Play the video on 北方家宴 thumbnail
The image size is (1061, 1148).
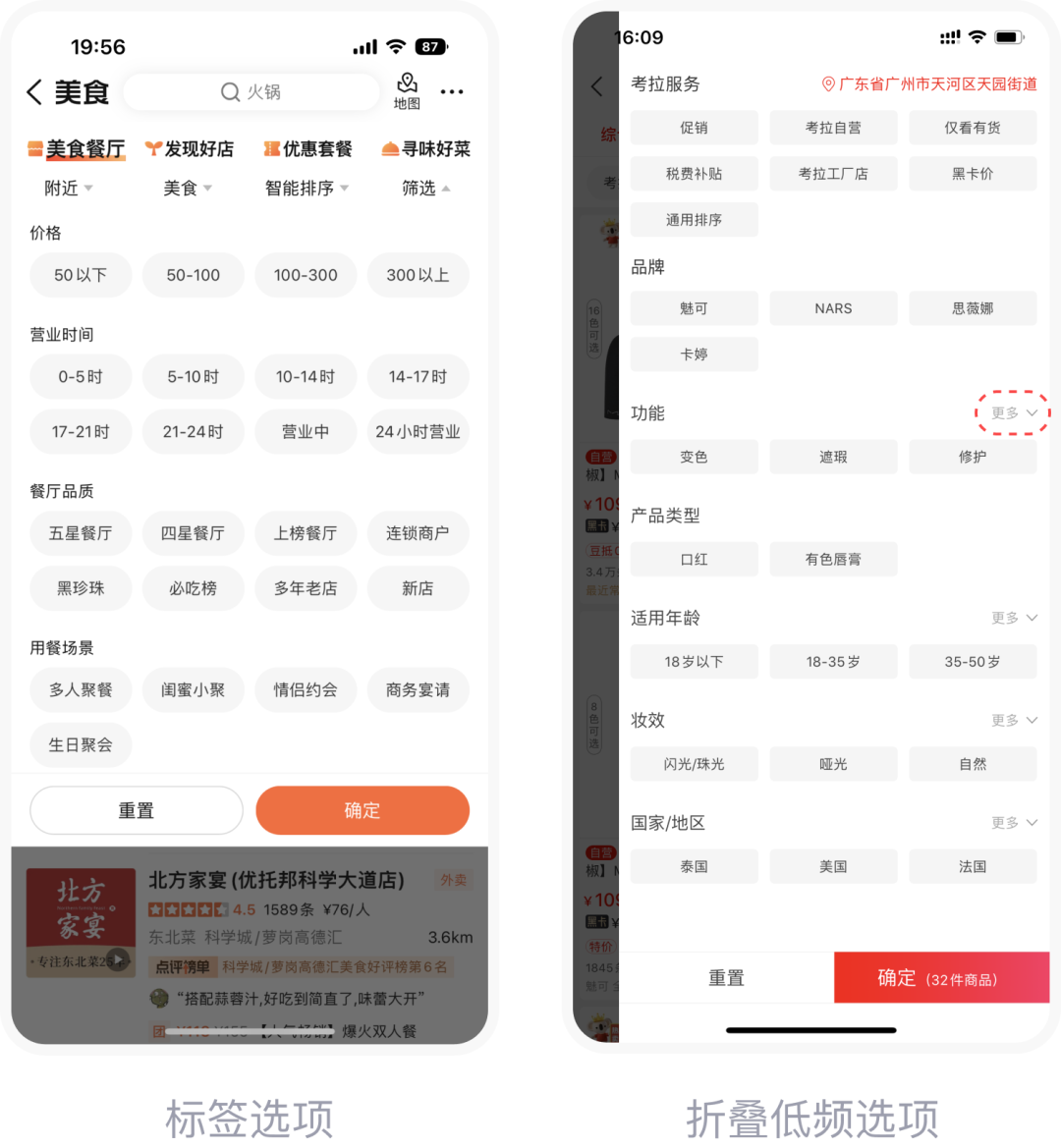pos(119,959)
